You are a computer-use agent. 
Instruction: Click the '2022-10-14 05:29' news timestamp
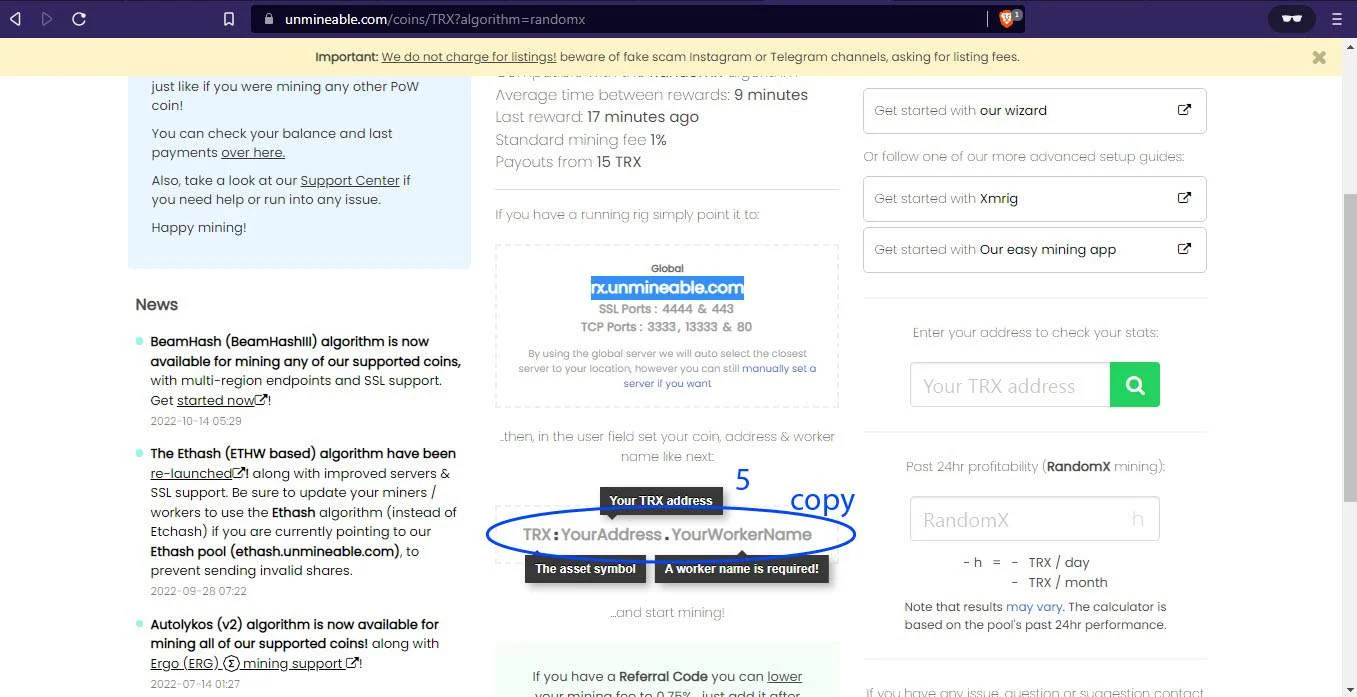point(196,421)
